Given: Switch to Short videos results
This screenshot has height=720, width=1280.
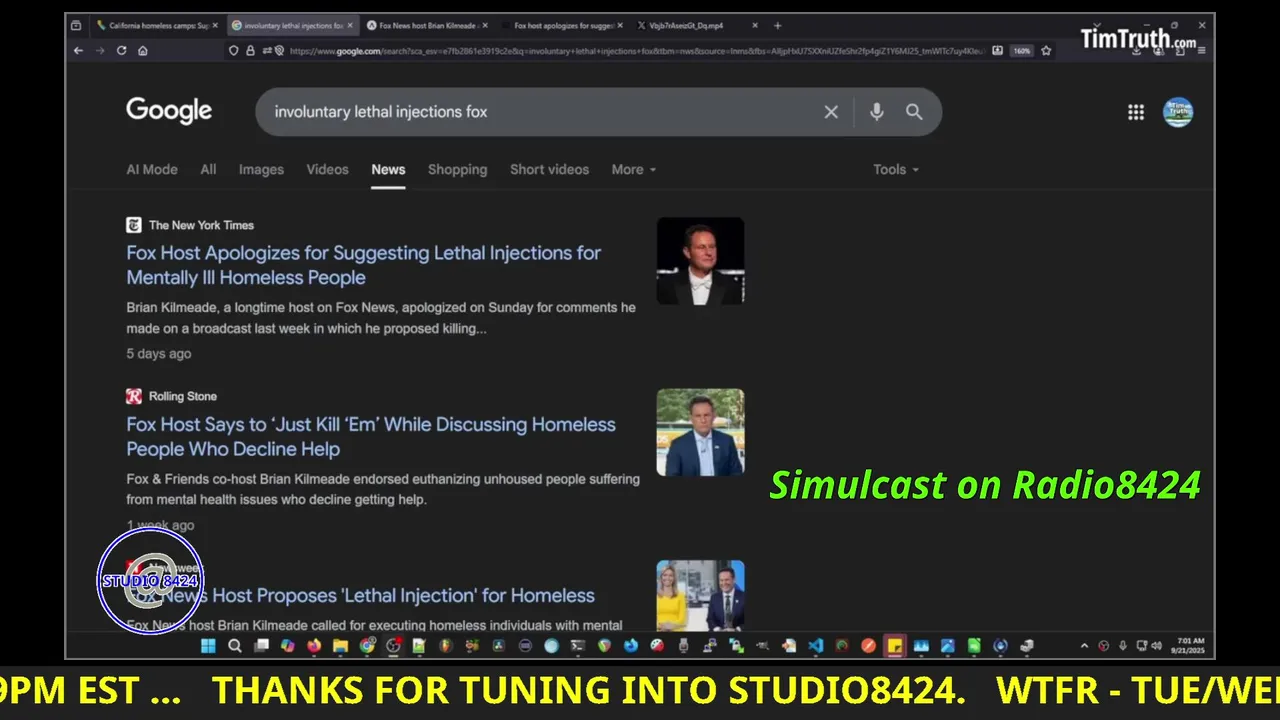Looking at the screenshot, I should point(549,169).
